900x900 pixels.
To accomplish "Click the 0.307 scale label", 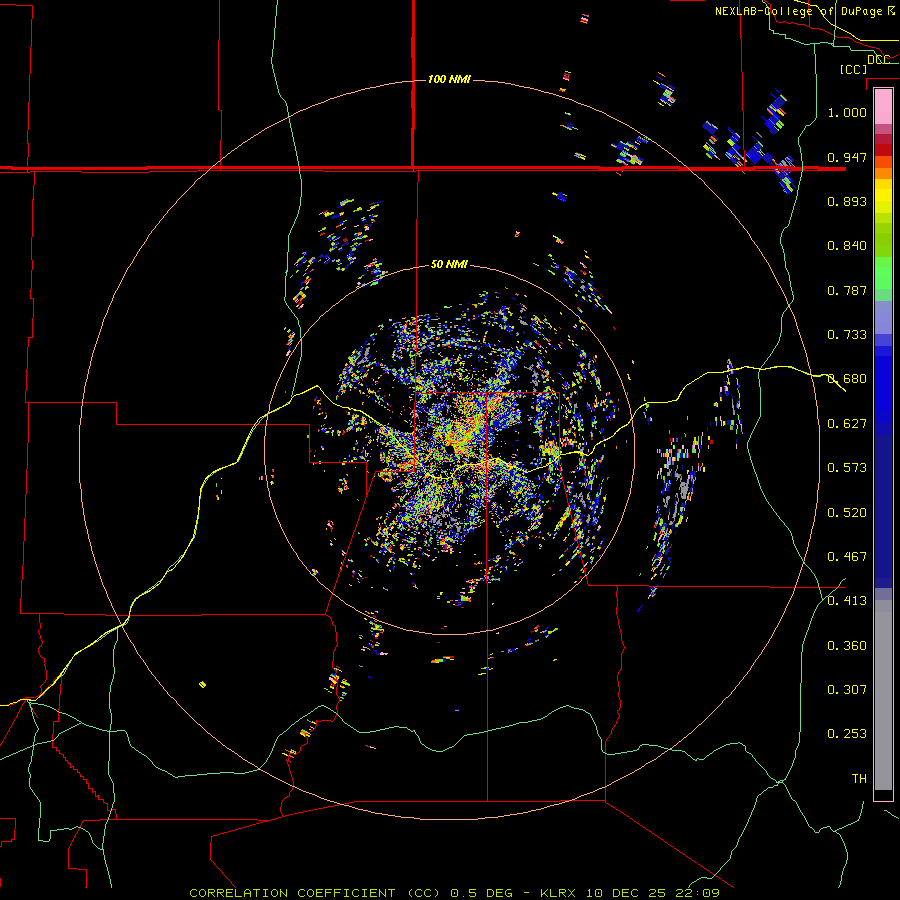I will (847, 689).
